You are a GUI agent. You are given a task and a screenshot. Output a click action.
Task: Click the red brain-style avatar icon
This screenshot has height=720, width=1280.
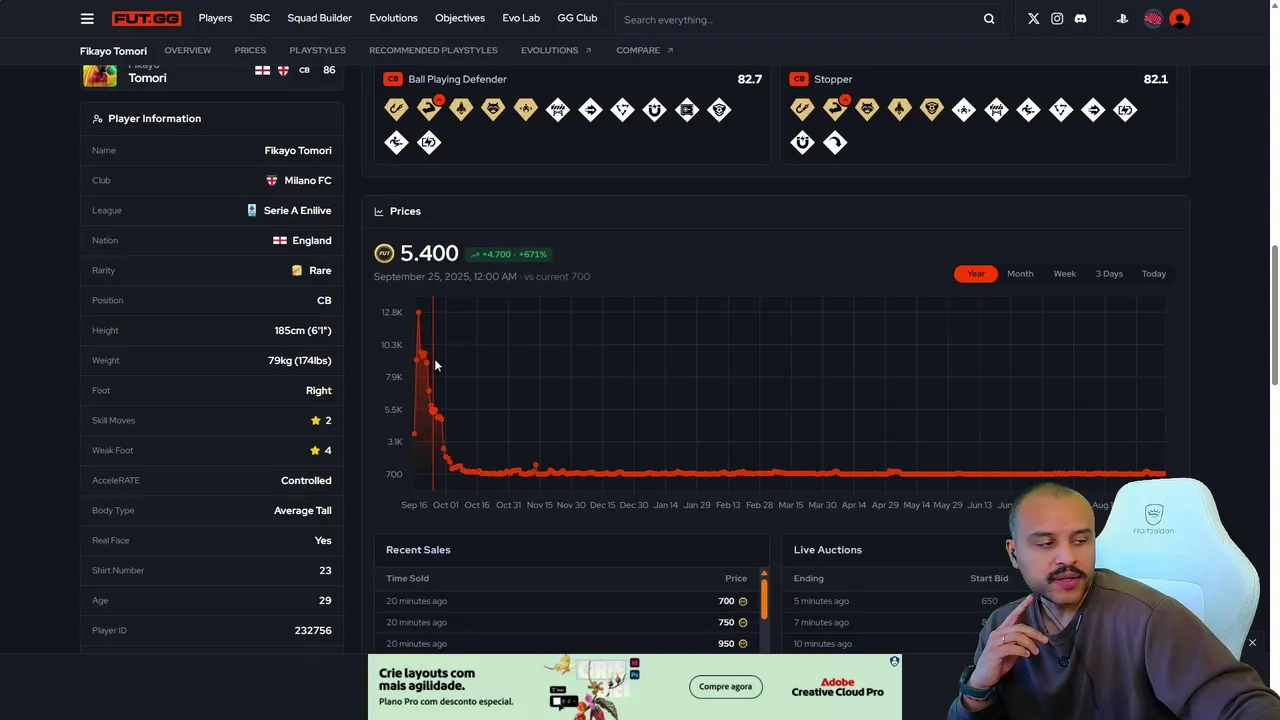click(x=1153, y=19)
